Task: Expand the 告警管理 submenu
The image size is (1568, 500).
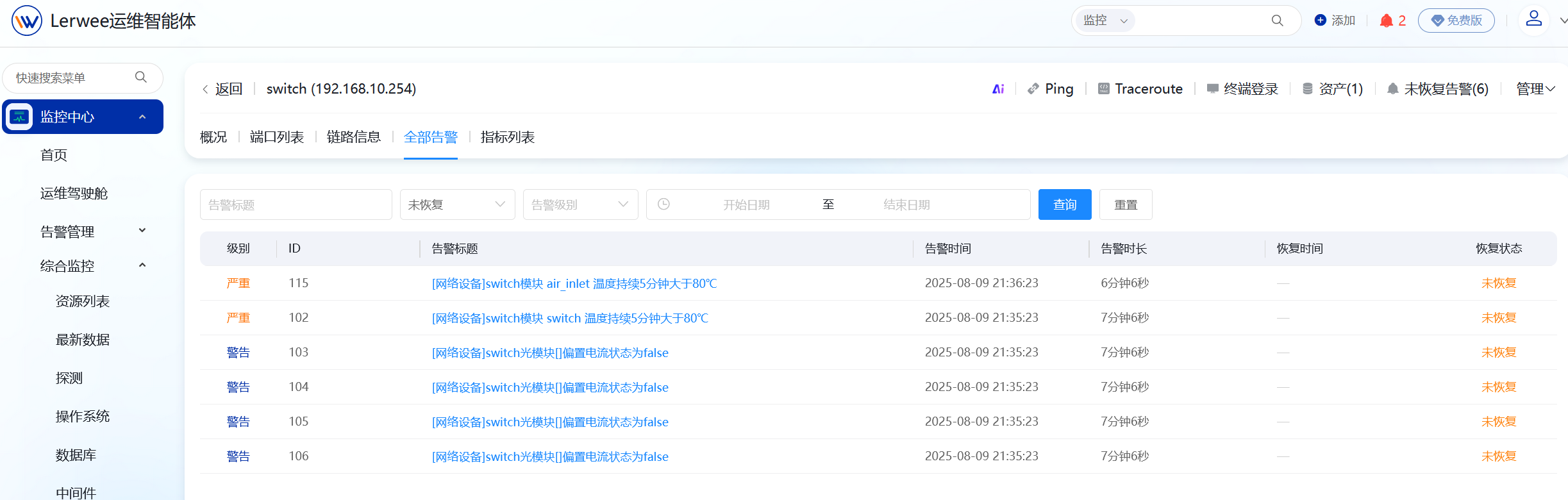Action: click(x=142, y=230)
